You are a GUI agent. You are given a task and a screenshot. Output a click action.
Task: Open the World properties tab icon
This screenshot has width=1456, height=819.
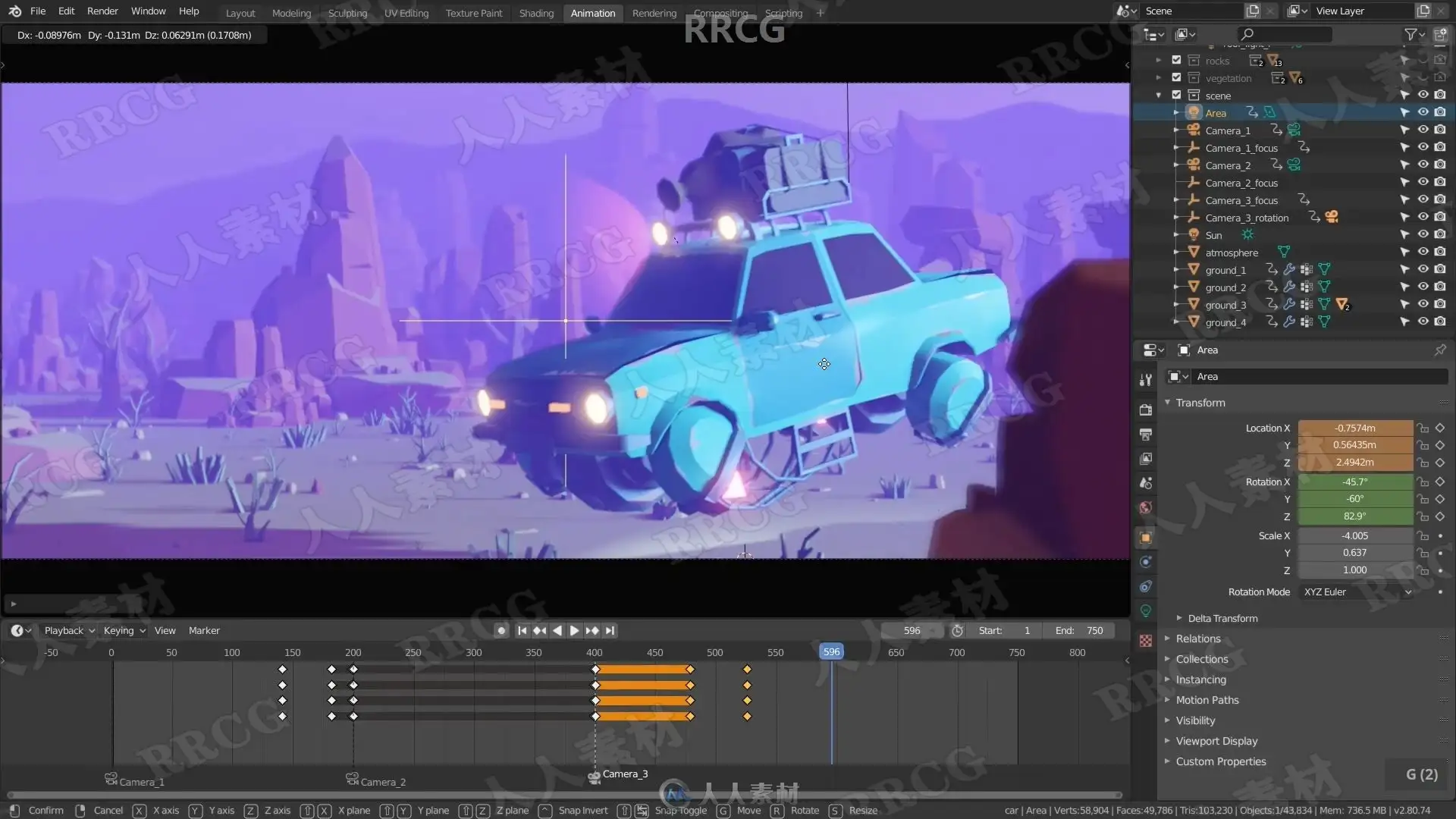1146,507
